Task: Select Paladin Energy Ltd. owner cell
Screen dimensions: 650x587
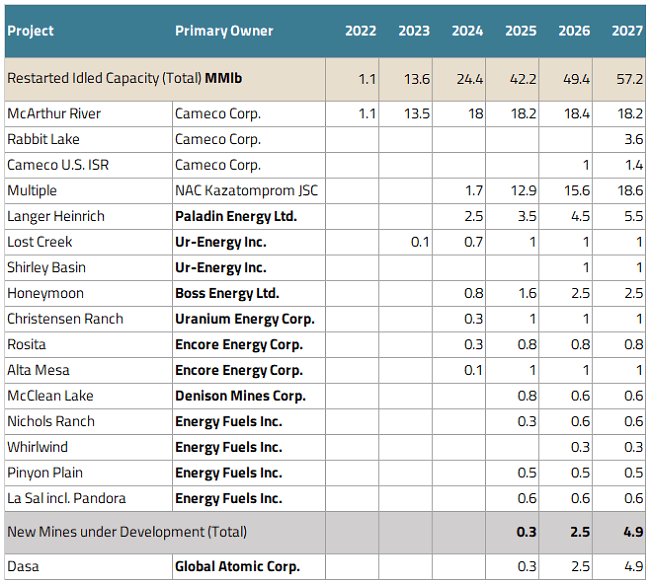Action: (249, 216)
